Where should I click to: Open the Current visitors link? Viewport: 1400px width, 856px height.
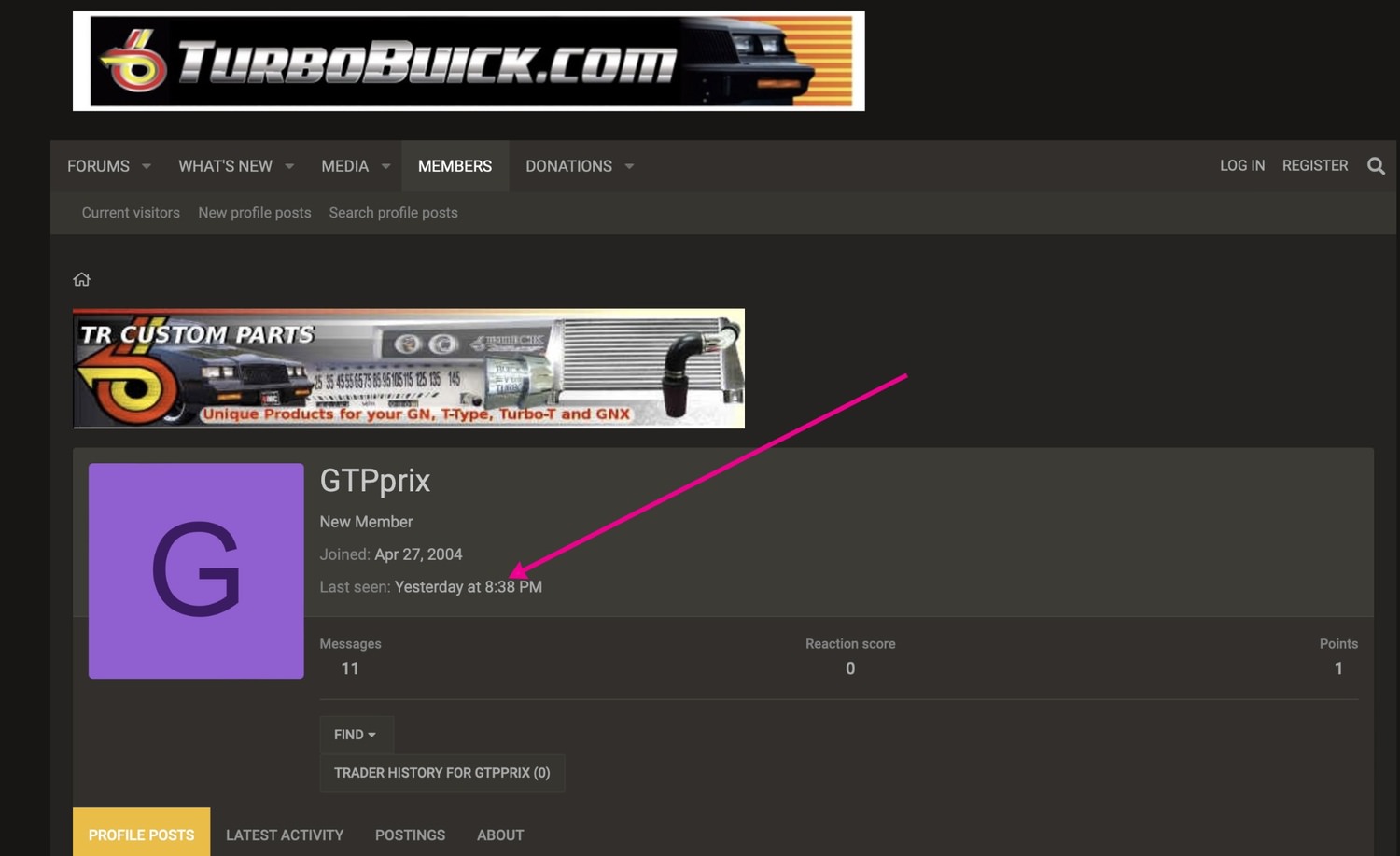coord(131,213)
